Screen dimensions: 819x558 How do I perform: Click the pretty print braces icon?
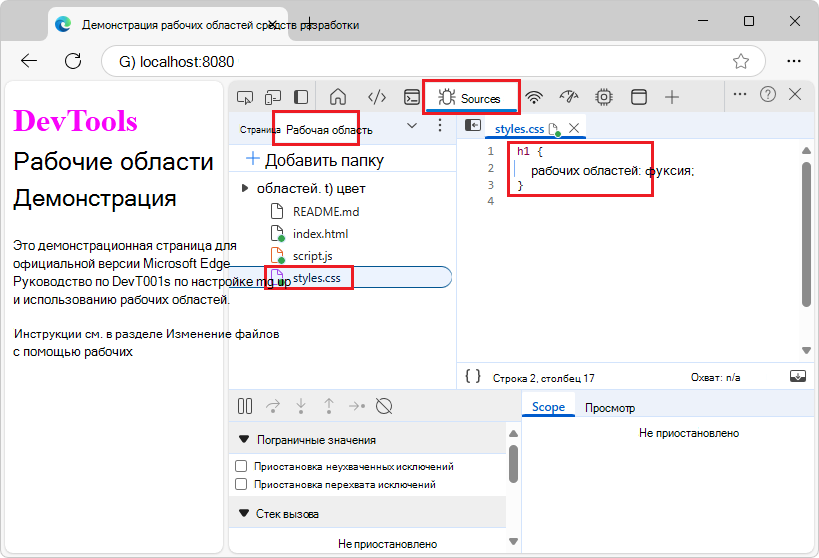[x=473, y=376]
